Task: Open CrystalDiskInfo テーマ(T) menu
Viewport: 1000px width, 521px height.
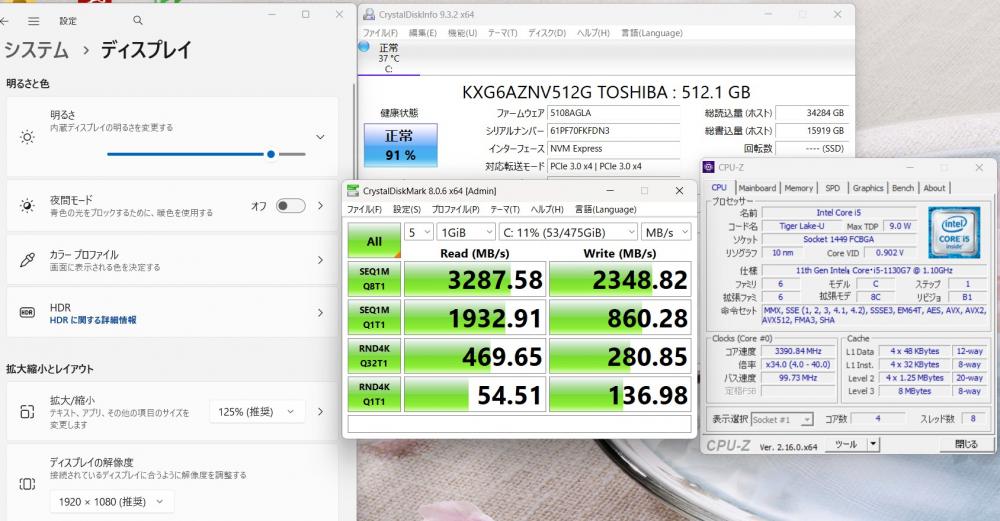Action: click(503, 33)
